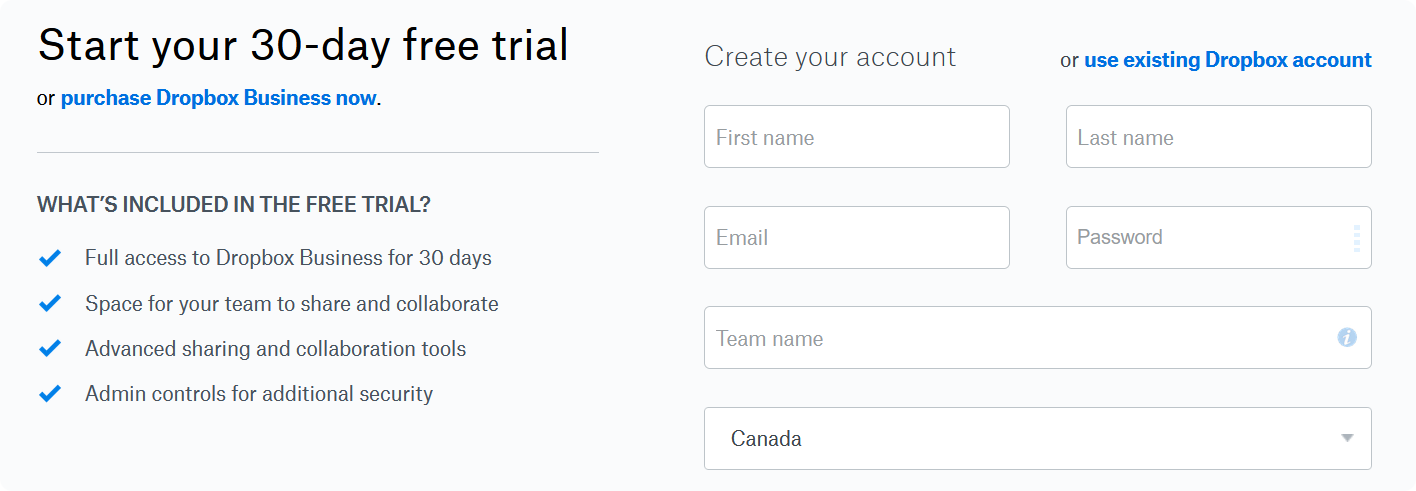This screenshot has height=491, width=1416.
Task: Click into the Last name field
Action: pos(1218,137)
